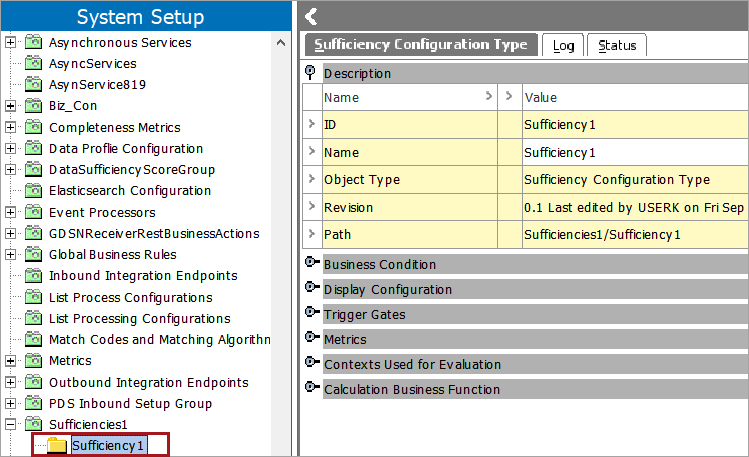Click the Name value field Sufficiency1
This screenshot has height=457, width=749.
coord(635,152)
